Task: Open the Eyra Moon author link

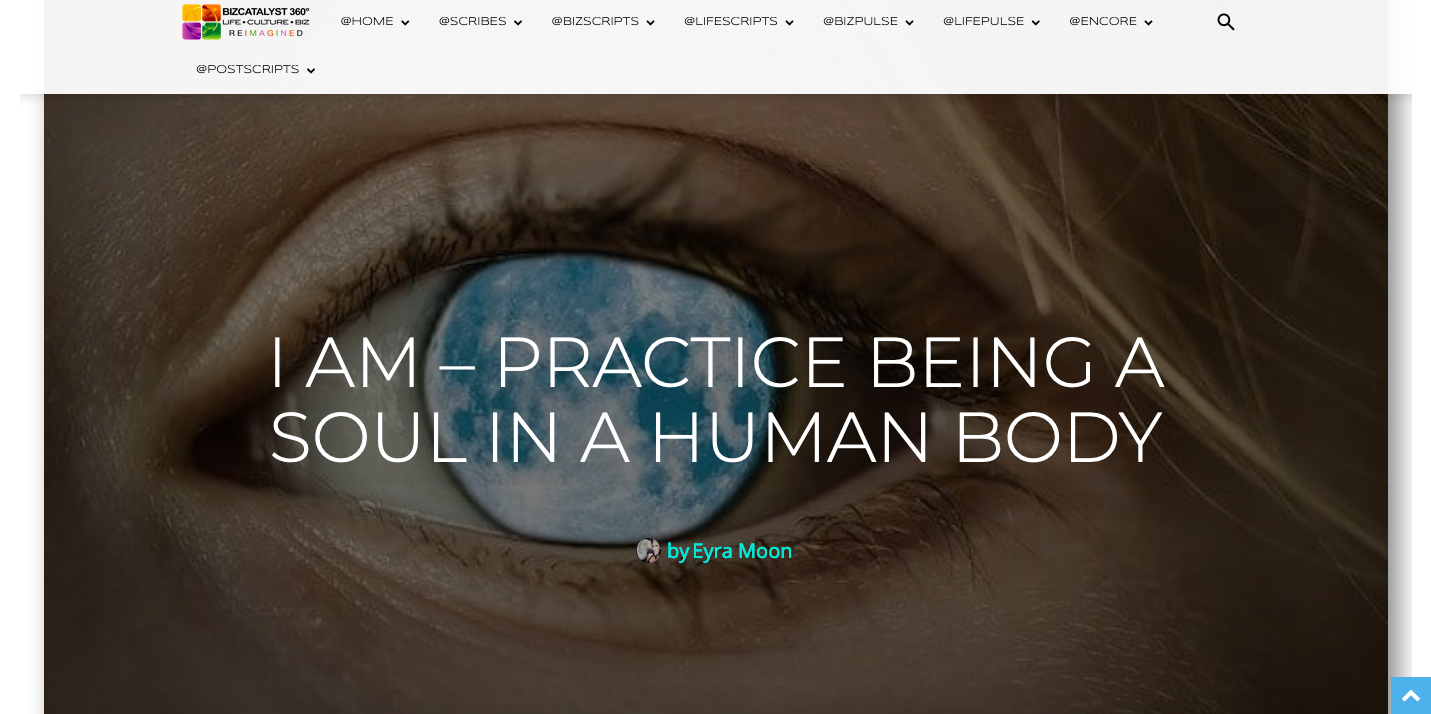Action: [x=742, y=551]
